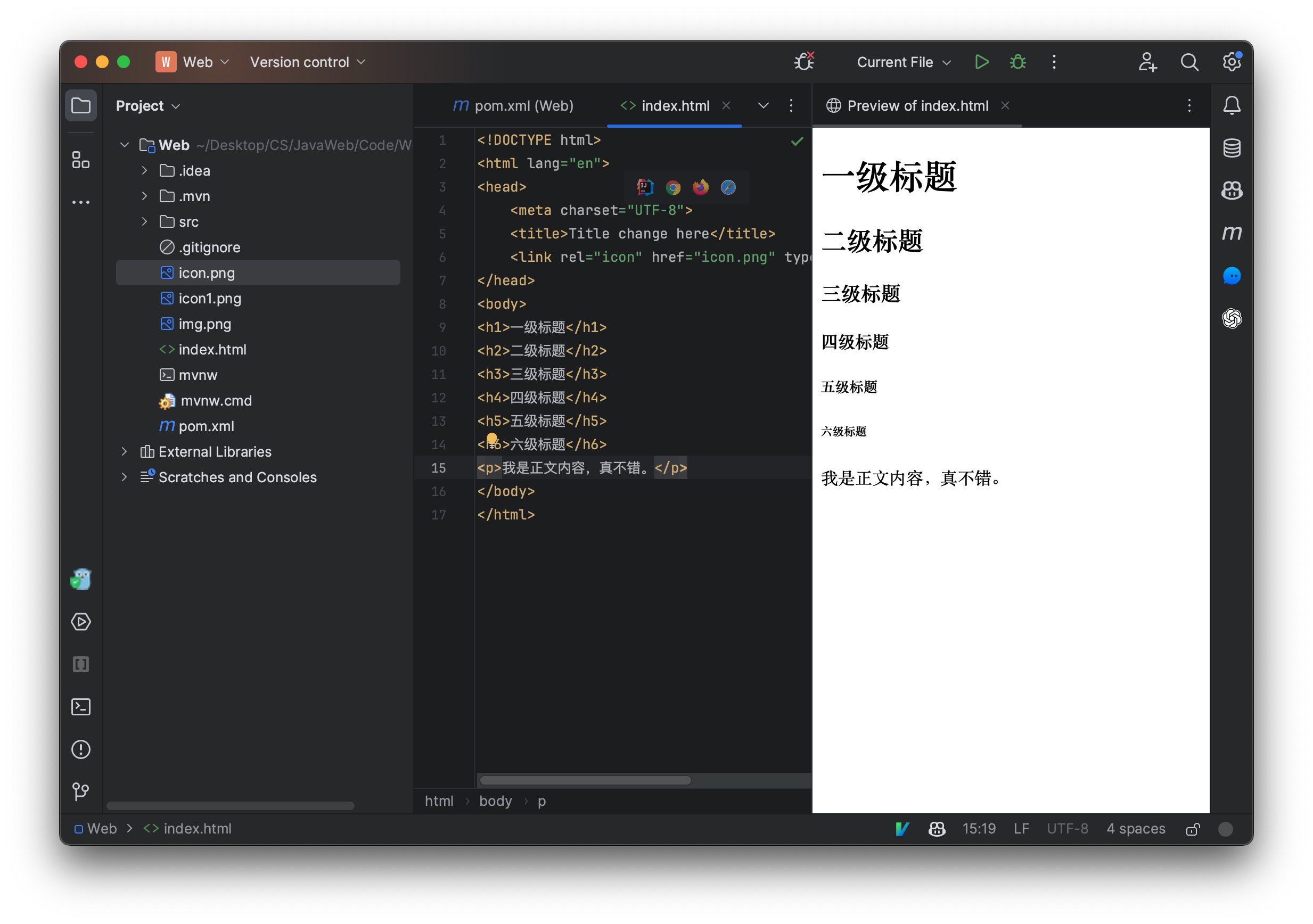Toggle read-only lock icon in status bar
This screenshot has width=1313, height=924.
pyautogui.click(x=1192, y=829)
